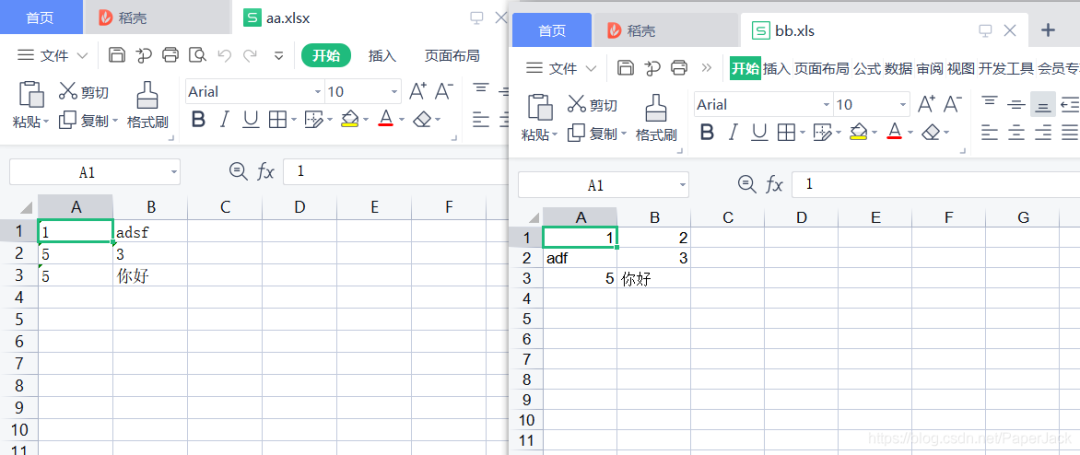Open font size dropdown in bb.xls
This screenshot has height=455, width=1080.
[903, 105]
